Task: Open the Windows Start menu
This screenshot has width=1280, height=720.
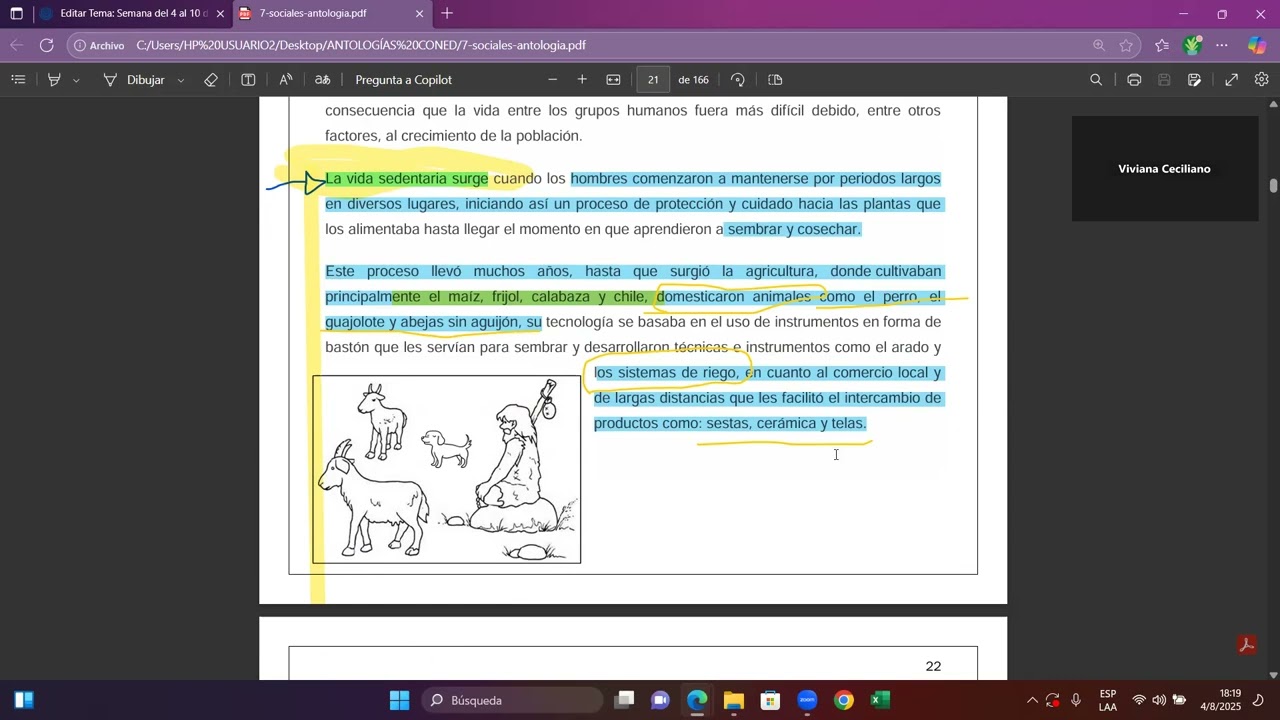Action: coord(399,700)
